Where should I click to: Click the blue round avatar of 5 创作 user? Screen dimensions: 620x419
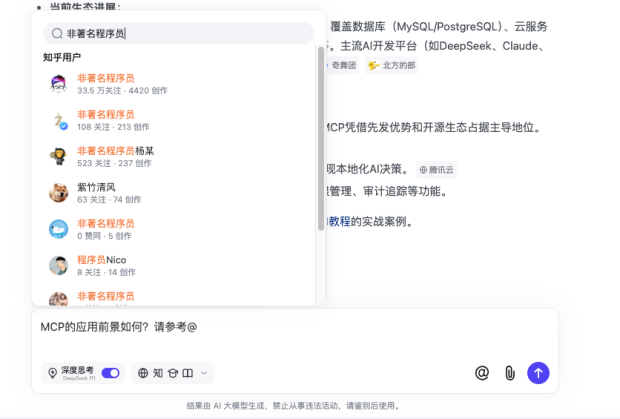pyautogui.click(x=59, y=229)
